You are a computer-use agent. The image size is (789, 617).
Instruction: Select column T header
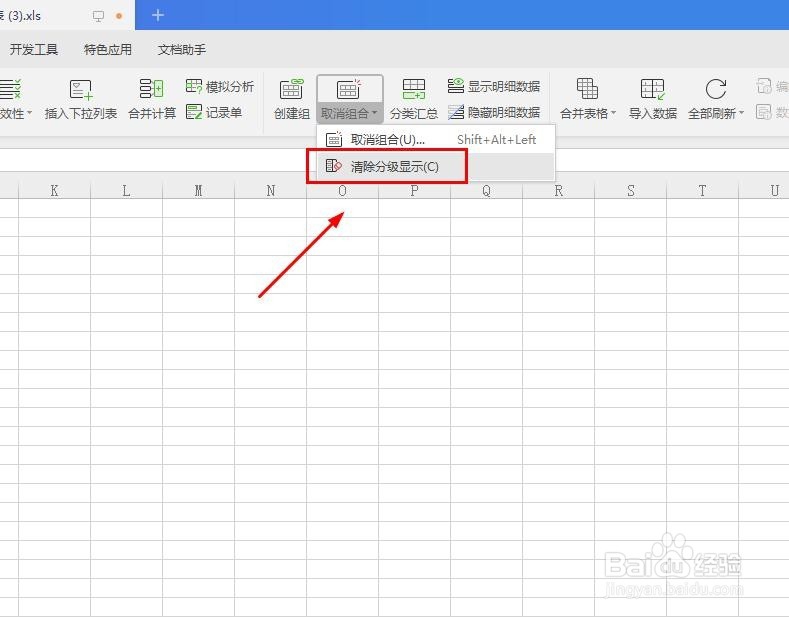click(x=702, y=190)
